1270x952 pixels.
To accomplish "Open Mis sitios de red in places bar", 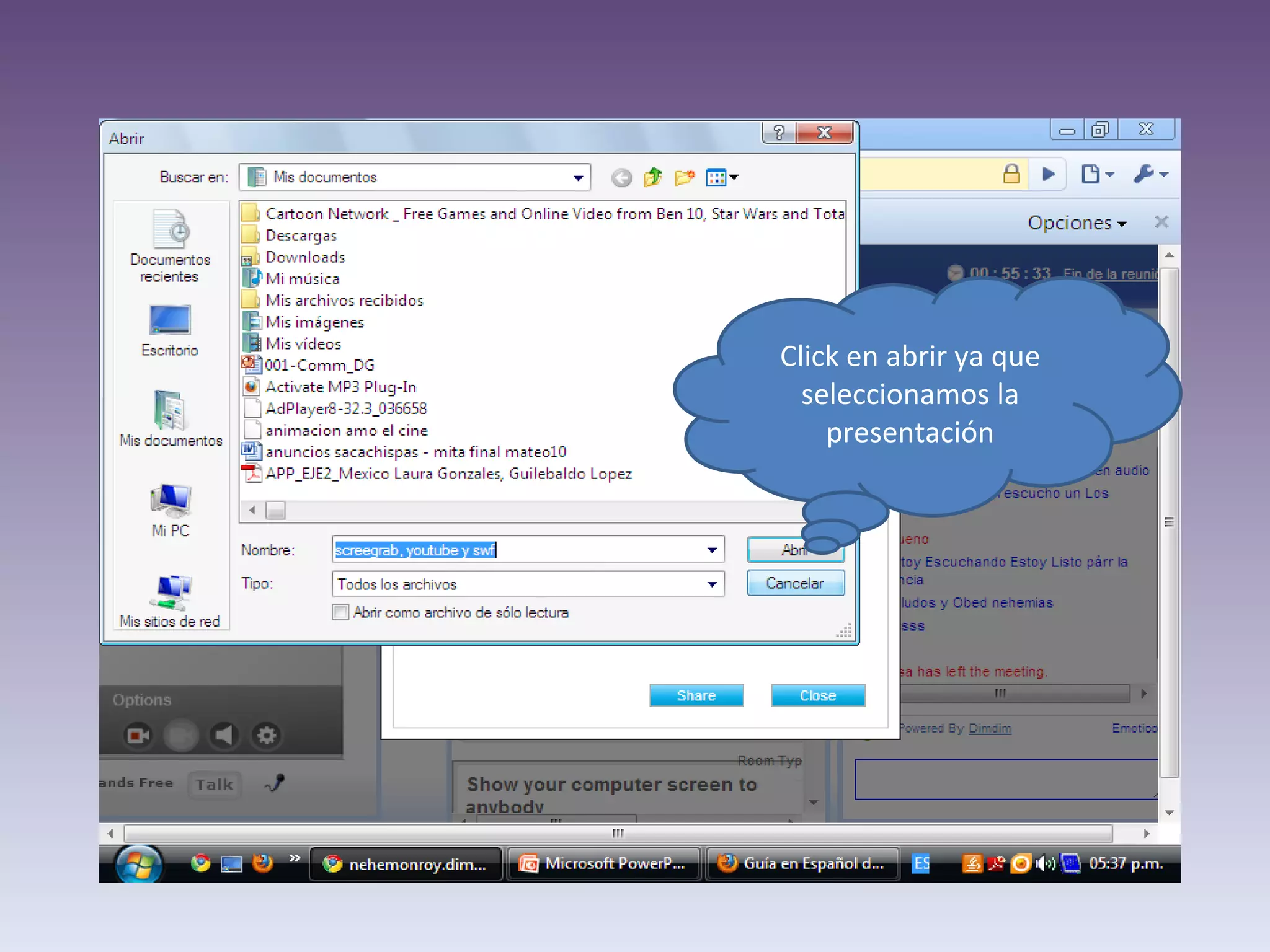I will tap(170, 601).
